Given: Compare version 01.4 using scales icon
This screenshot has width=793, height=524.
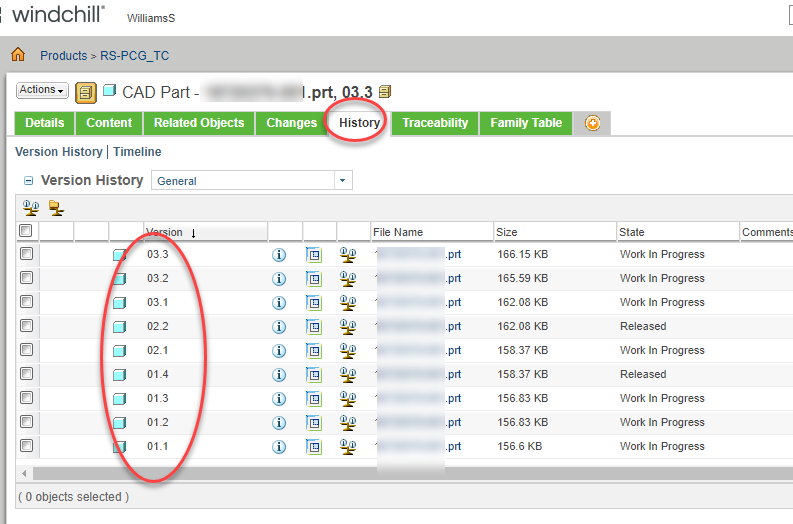Looking at the screenshot, I should point(348,375).
